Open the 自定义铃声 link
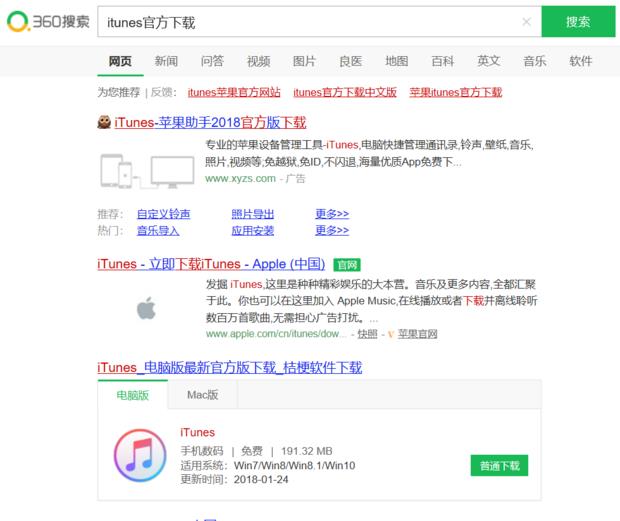Screen dimensions: 620x521 (x=163, y=214)
